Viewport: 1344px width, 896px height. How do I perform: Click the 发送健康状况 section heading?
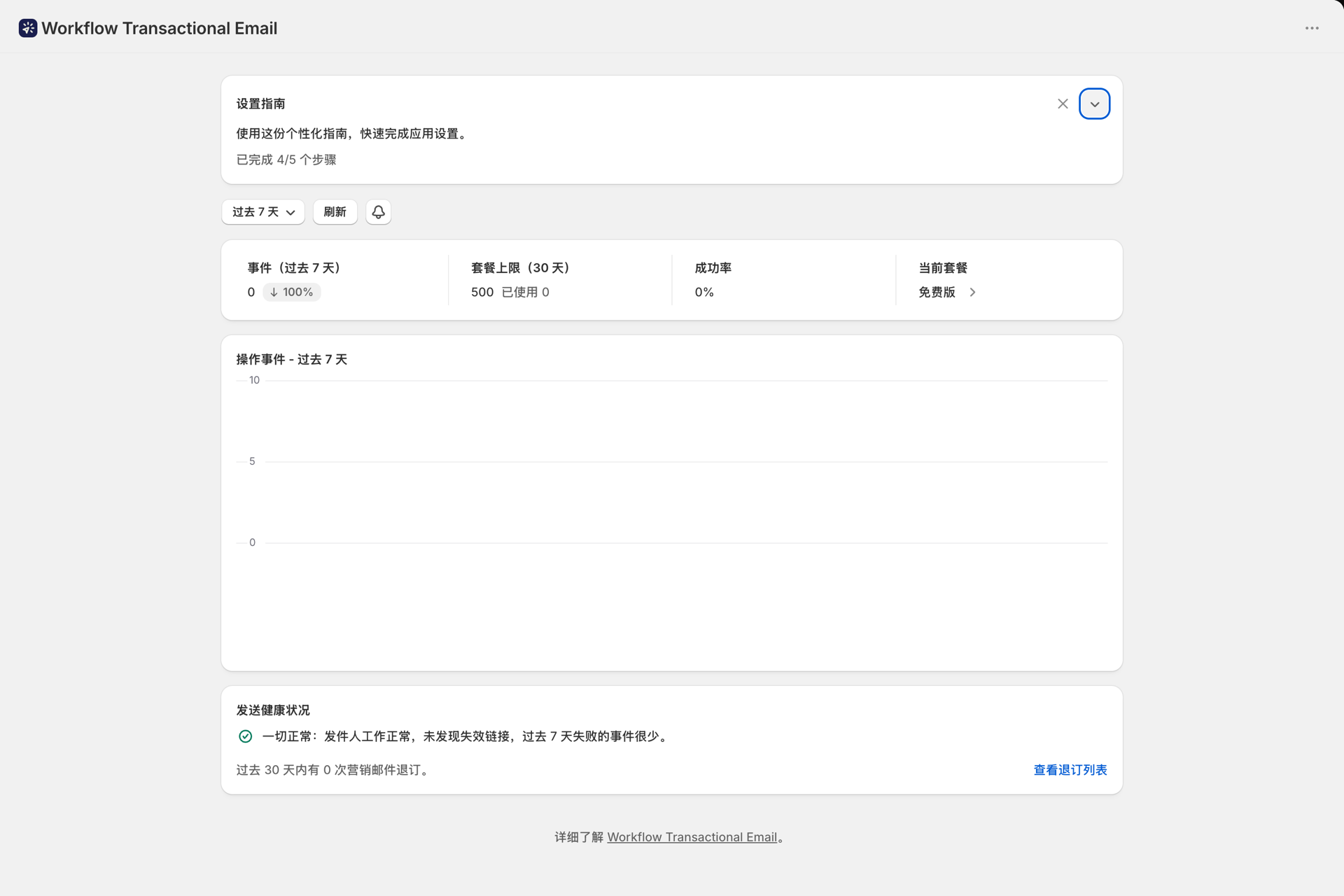click(x=273, y=710)
